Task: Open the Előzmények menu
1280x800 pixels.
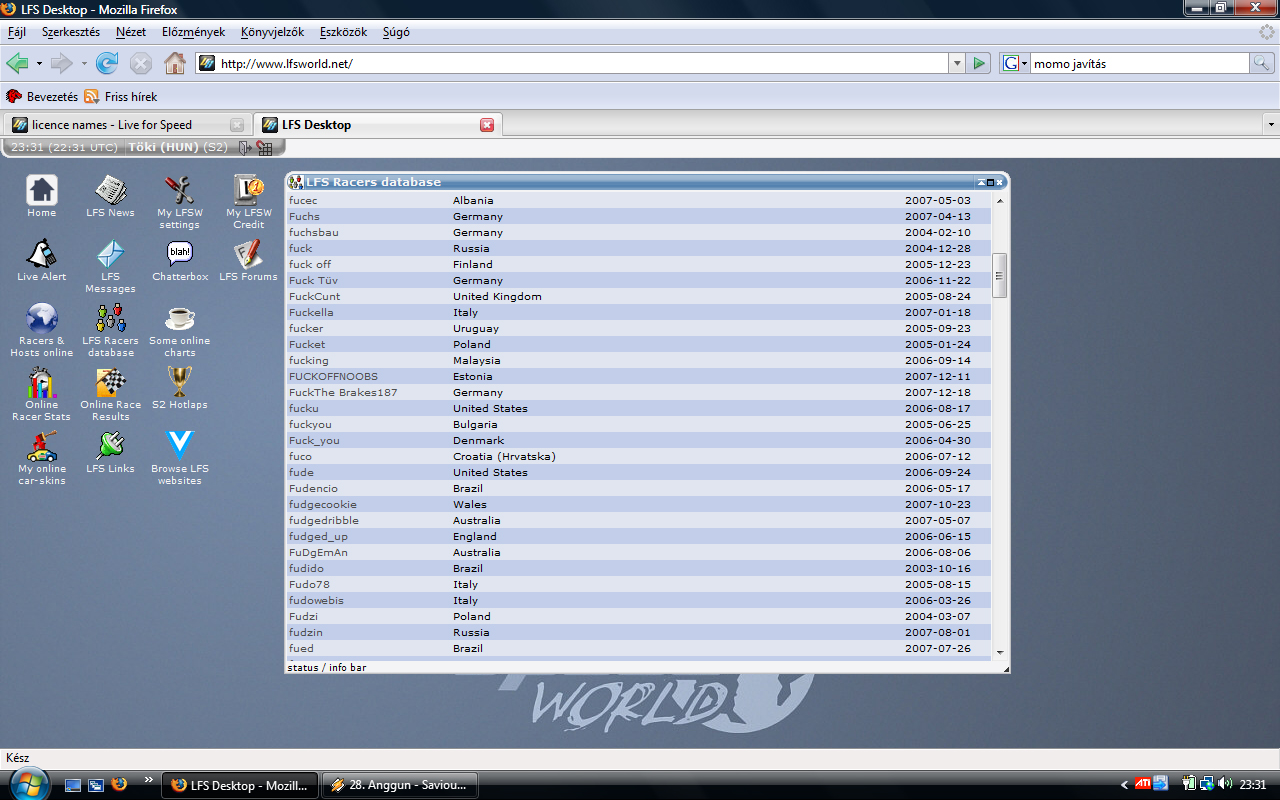Action: pos(193,32)
